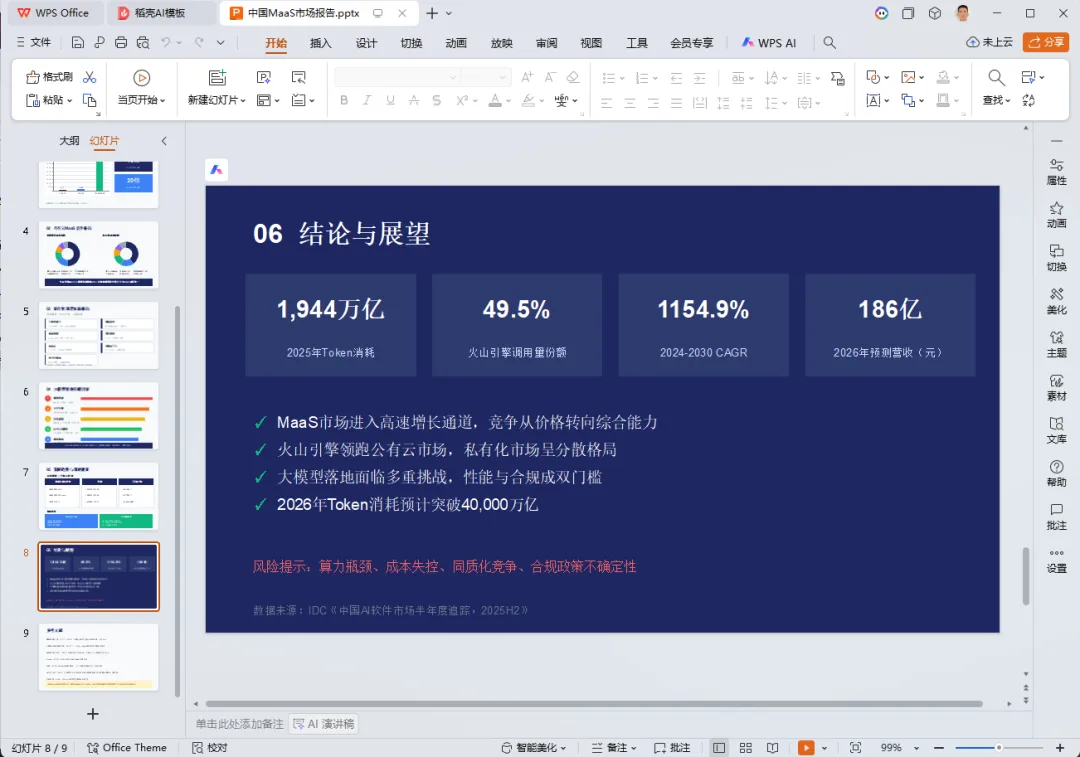Click the zoom slider handle

tap(999, 747)
